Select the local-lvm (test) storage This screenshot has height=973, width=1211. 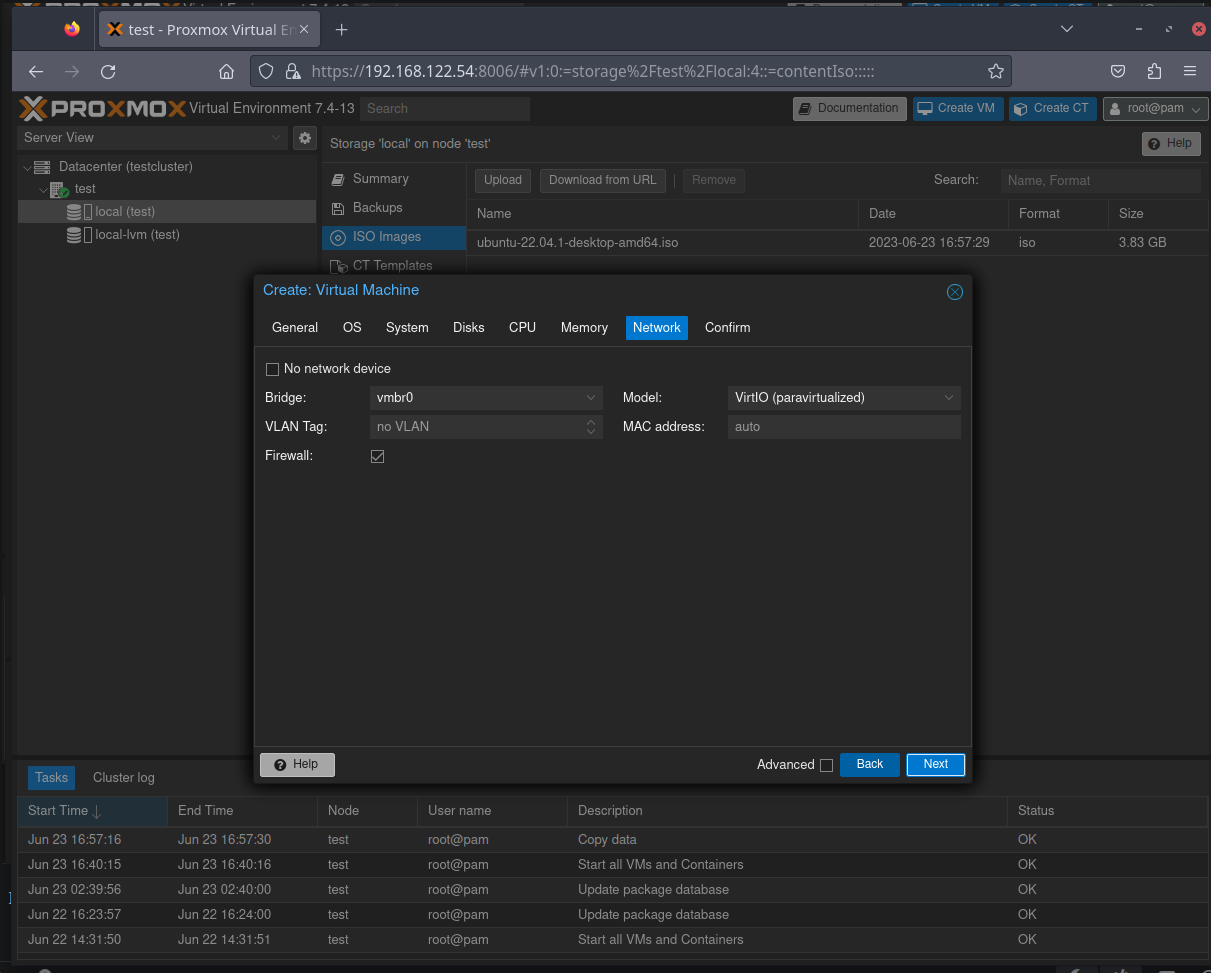[x=137, y=235]
